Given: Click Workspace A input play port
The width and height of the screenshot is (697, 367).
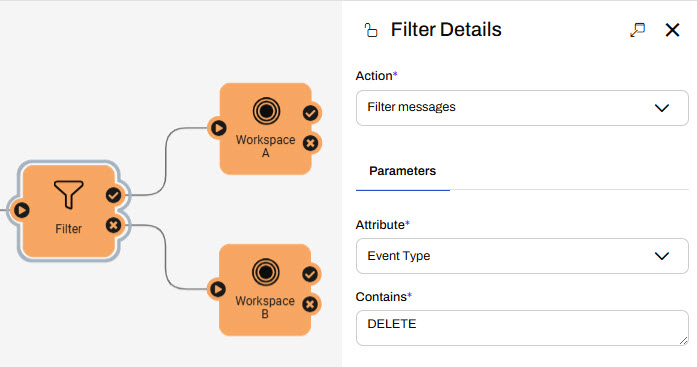Looking at the screenshot, I should 218,128.
